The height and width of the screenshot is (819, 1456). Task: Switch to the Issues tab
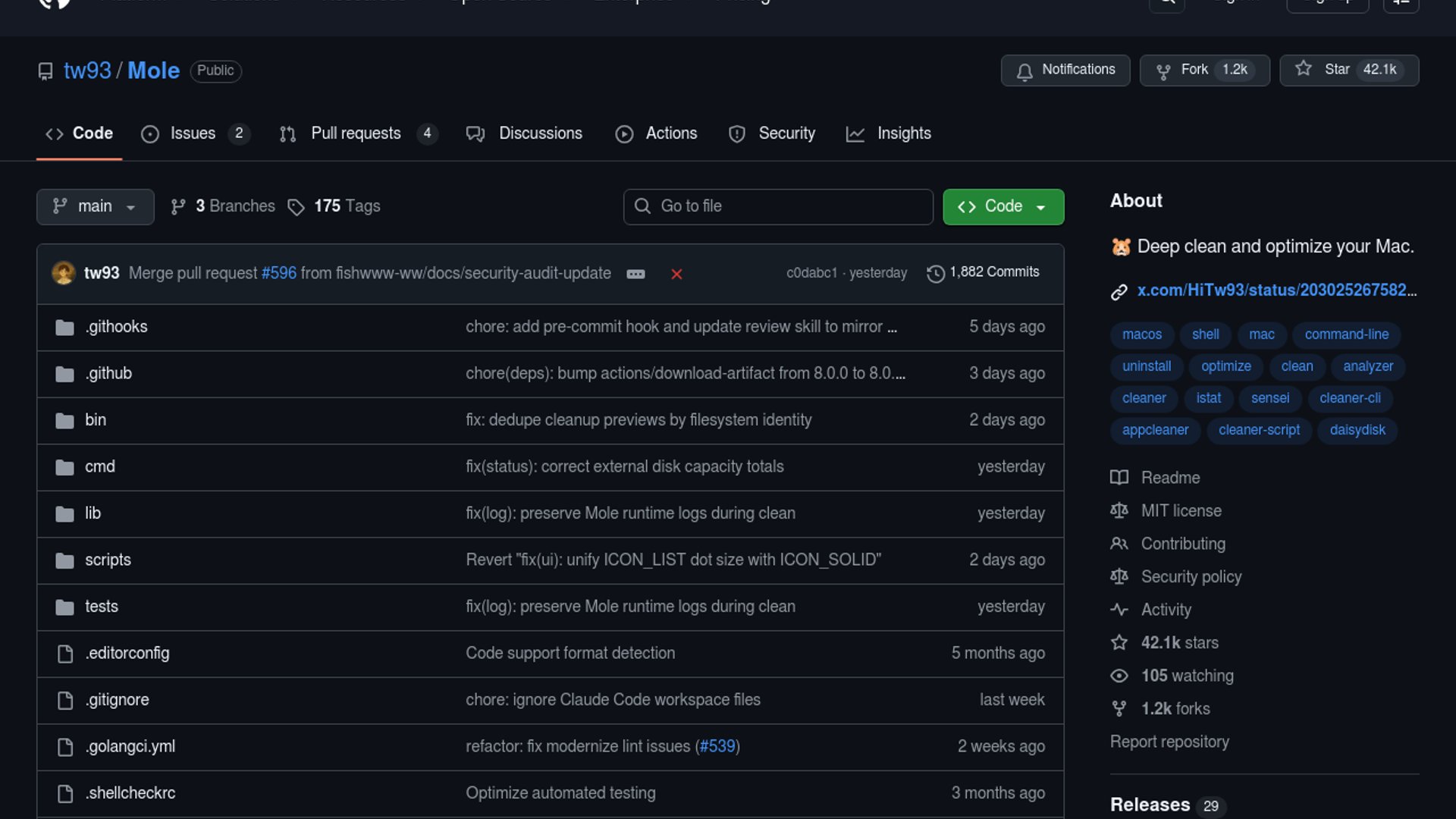[x=193, y=133]
